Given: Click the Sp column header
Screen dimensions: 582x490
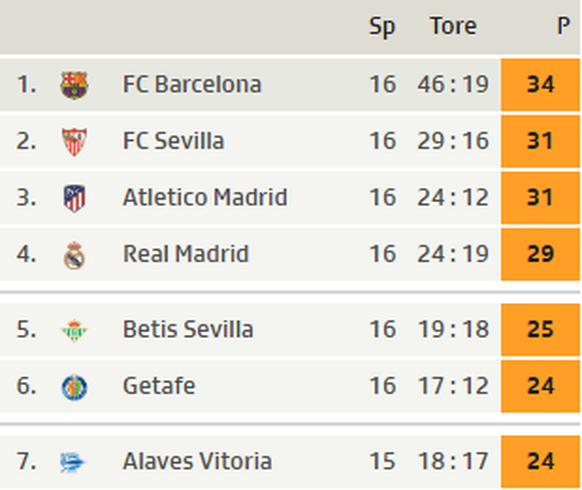Looking at the screenshot, I should click(382, 27).
